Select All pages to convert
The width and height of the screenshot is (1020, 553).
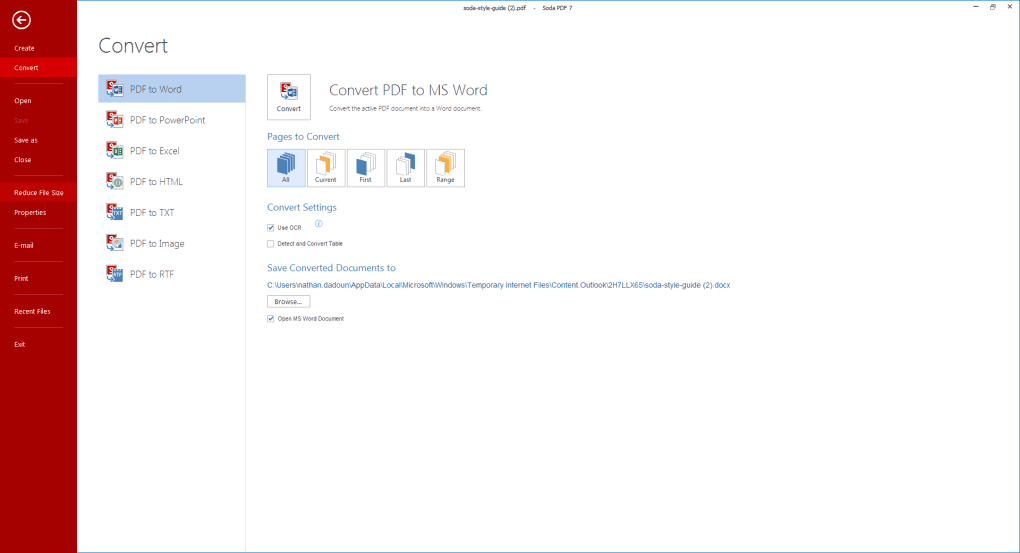[286, 168]
